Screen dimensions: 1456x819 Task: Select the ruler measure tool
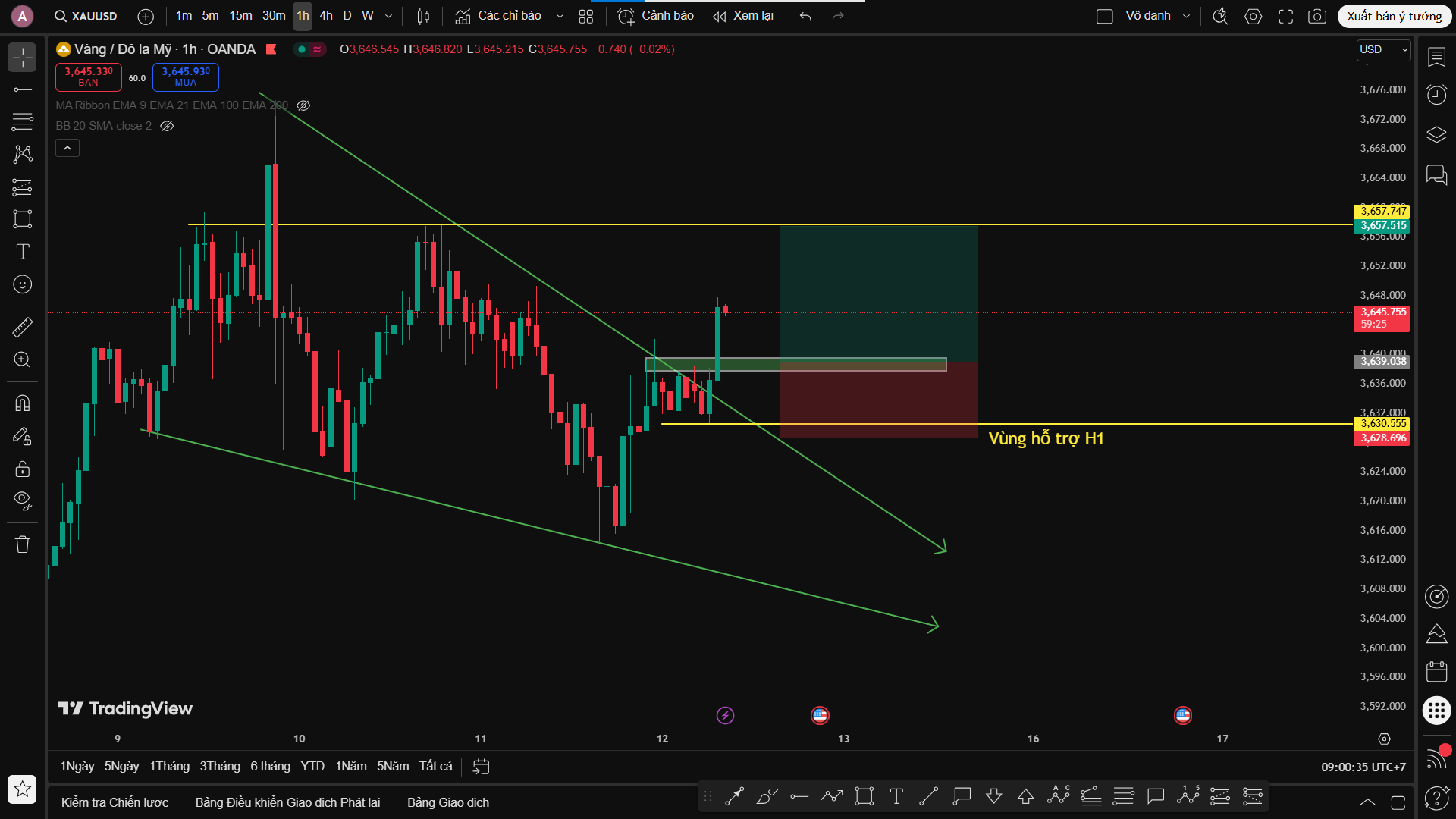[x=23, y=327]
